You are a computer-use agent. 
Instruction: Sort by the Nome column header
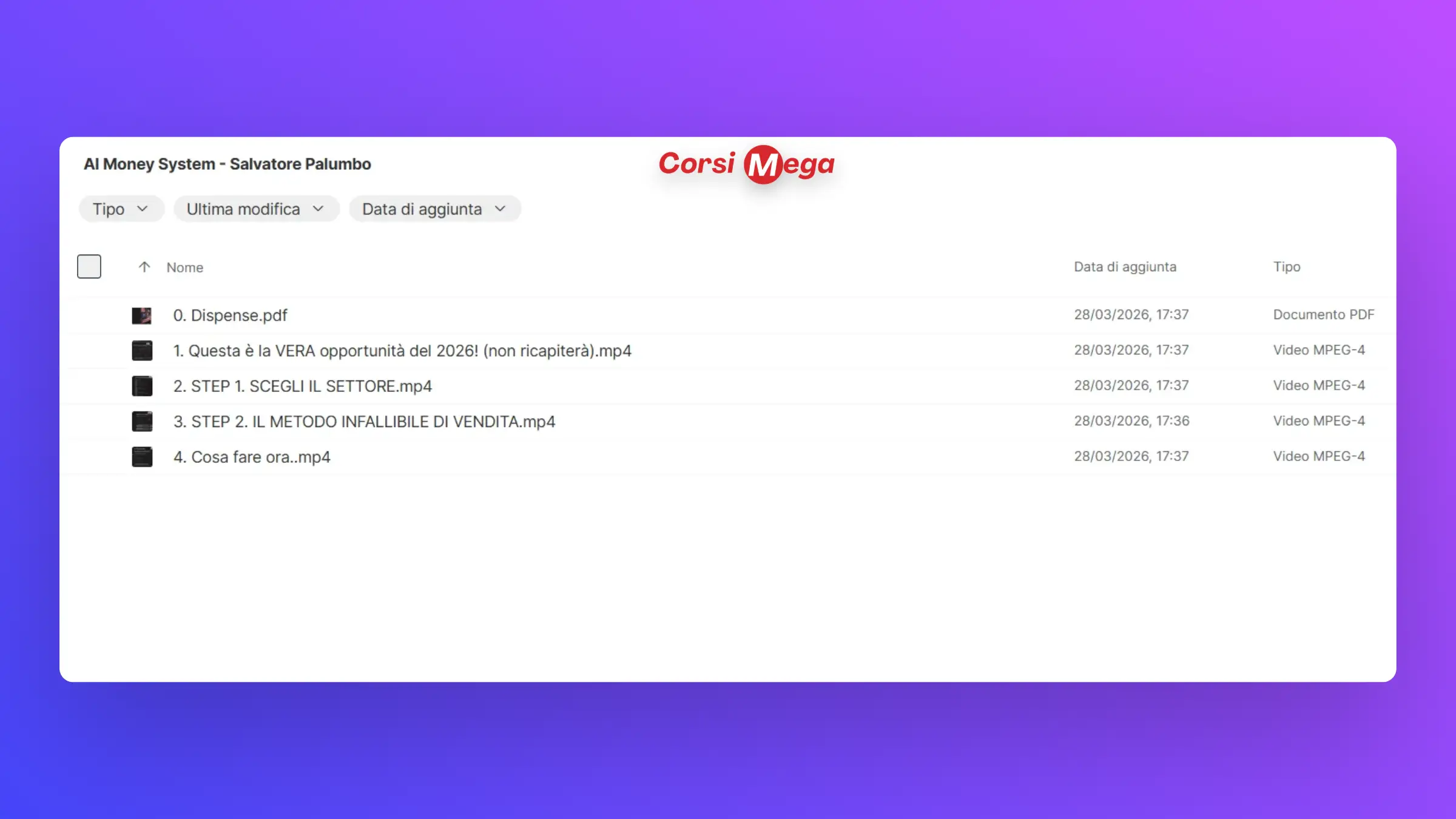(x=185, y=268)
